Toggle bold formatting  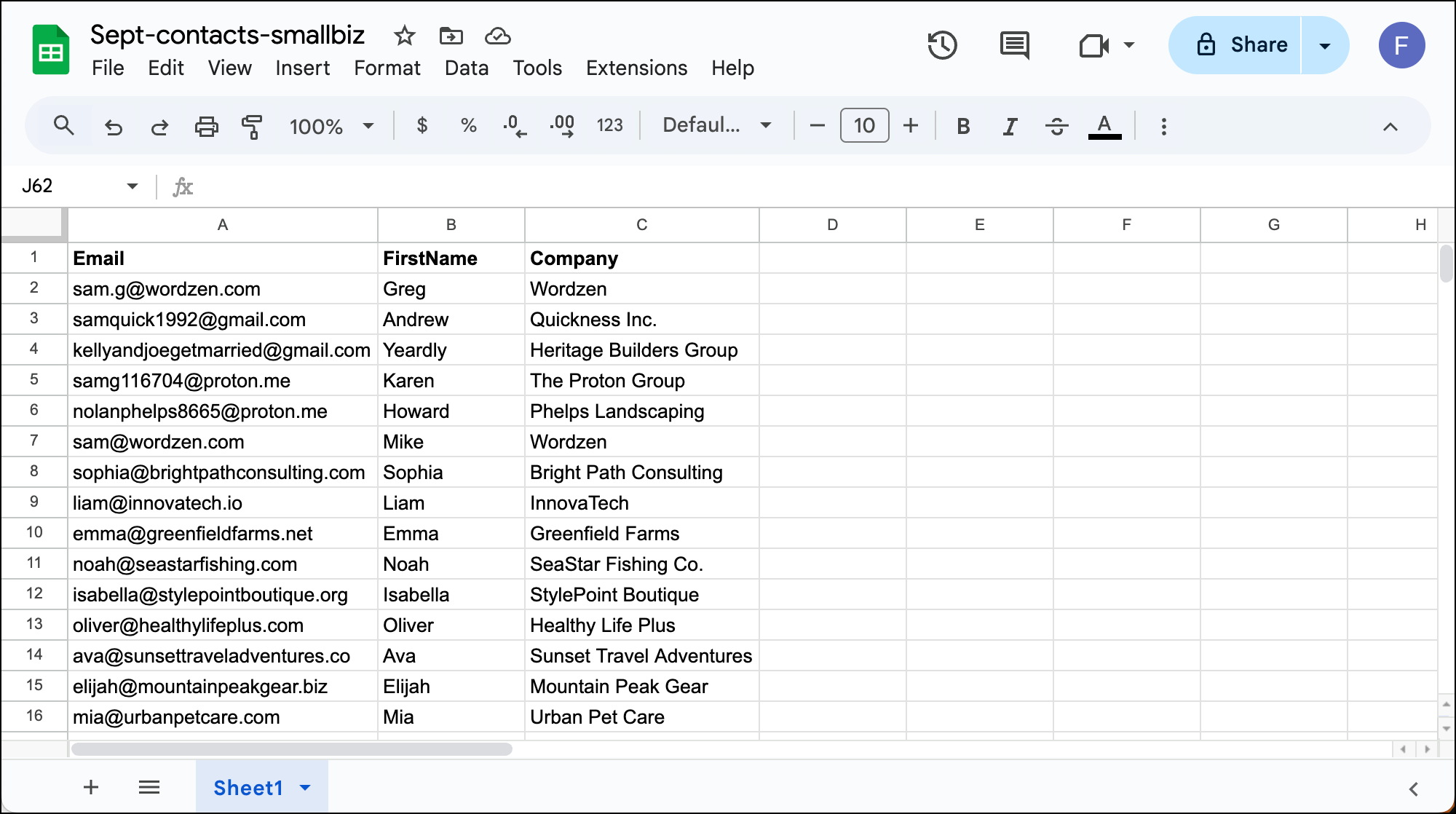coord(962,125)
